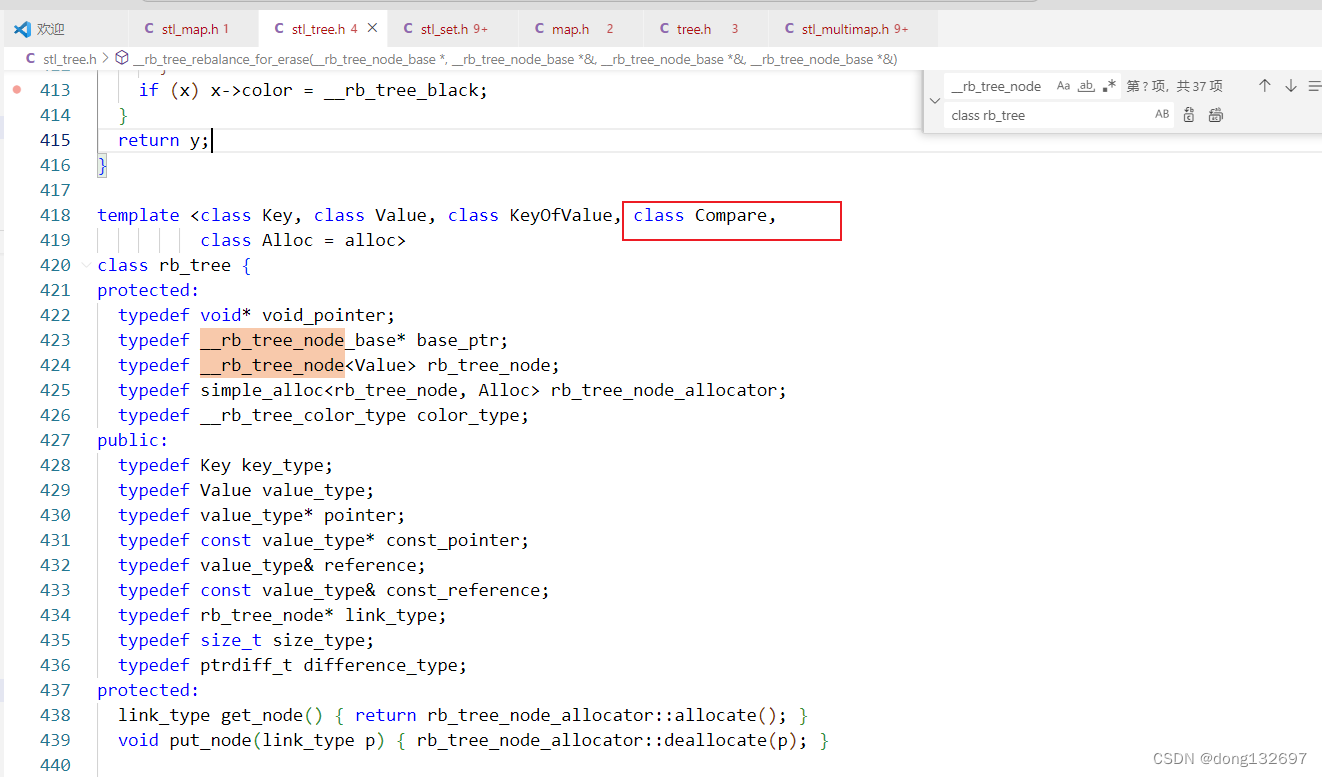This screenshot has width=1322, height=777.
Task: Click '__rb_tree_black' on line 413
Action: point(401,90)
